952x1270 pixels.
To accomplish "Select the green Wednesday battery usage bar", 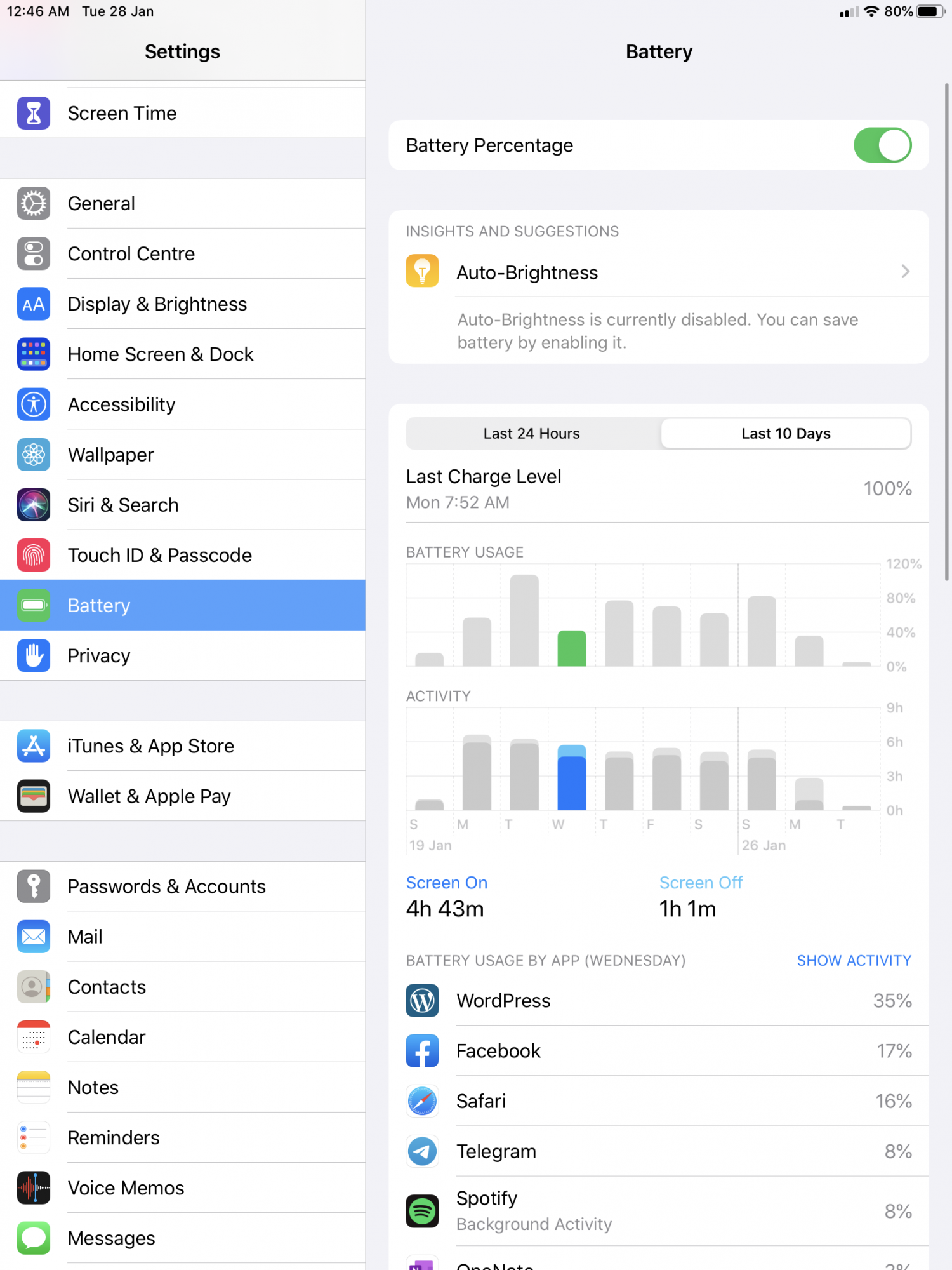I will 571,648.
